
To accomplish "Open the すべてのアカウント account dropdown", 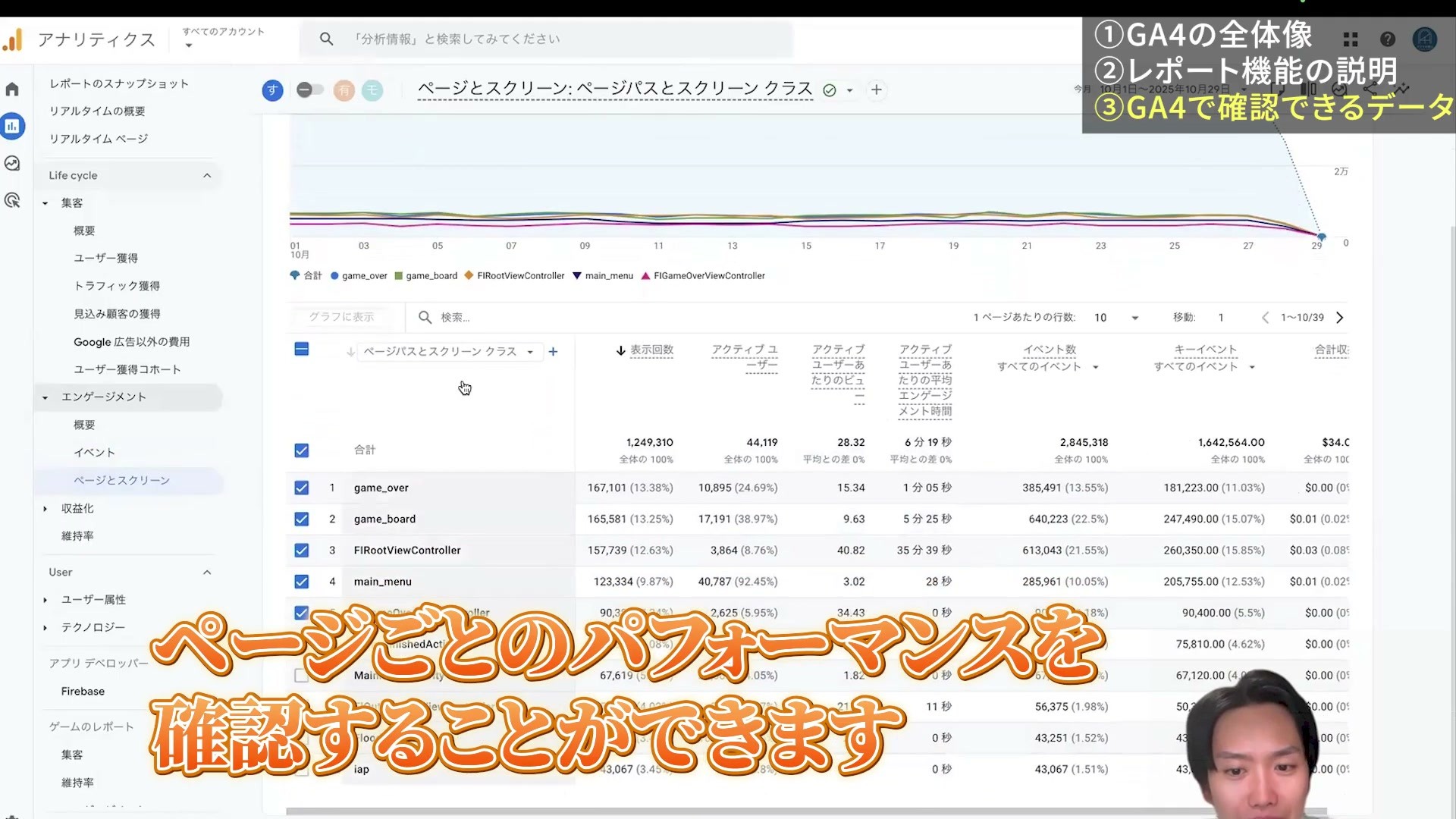I will coord(223,38).
